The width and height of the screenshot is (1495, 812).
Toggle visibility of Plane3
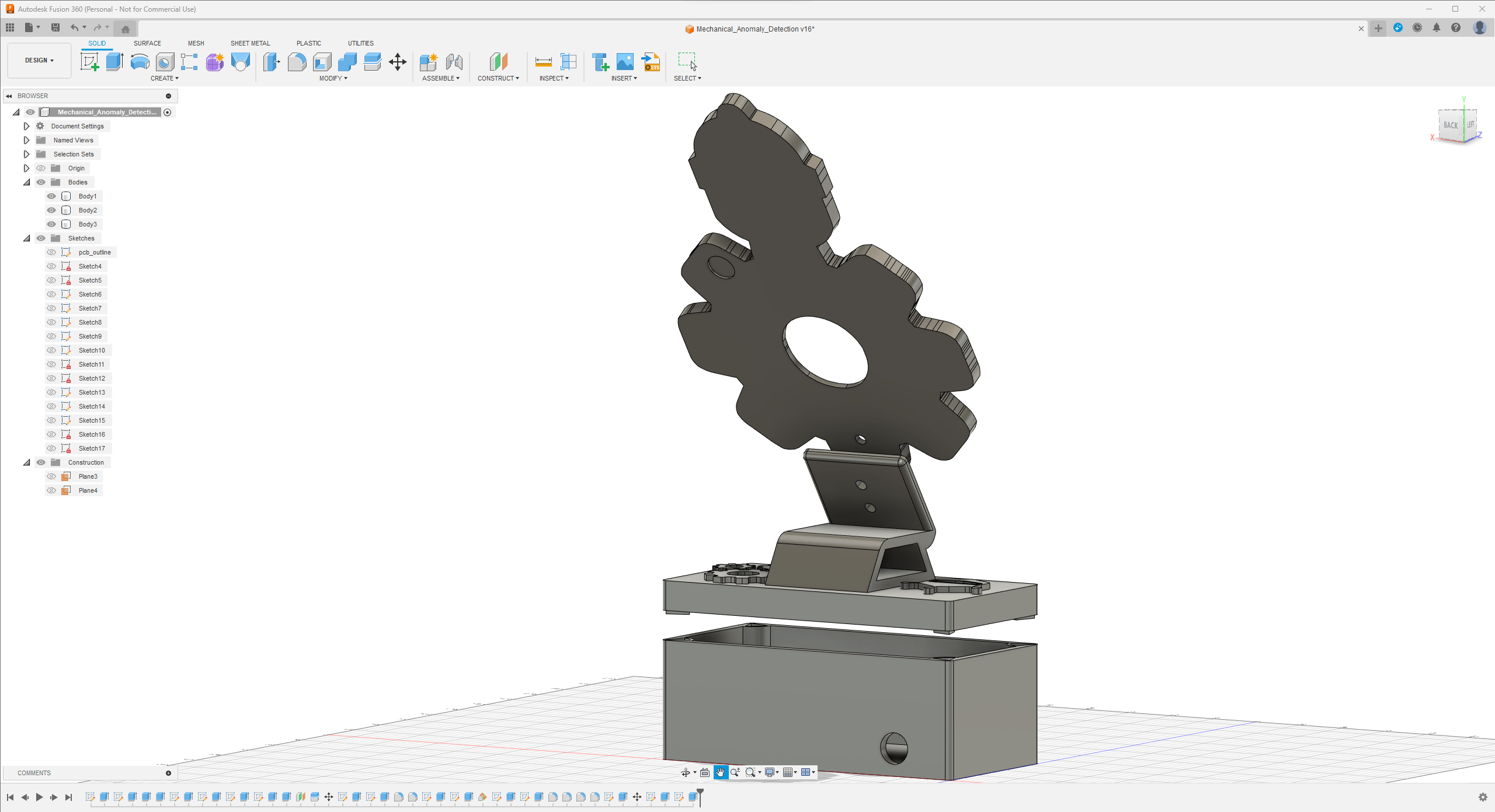pos(51,476)
